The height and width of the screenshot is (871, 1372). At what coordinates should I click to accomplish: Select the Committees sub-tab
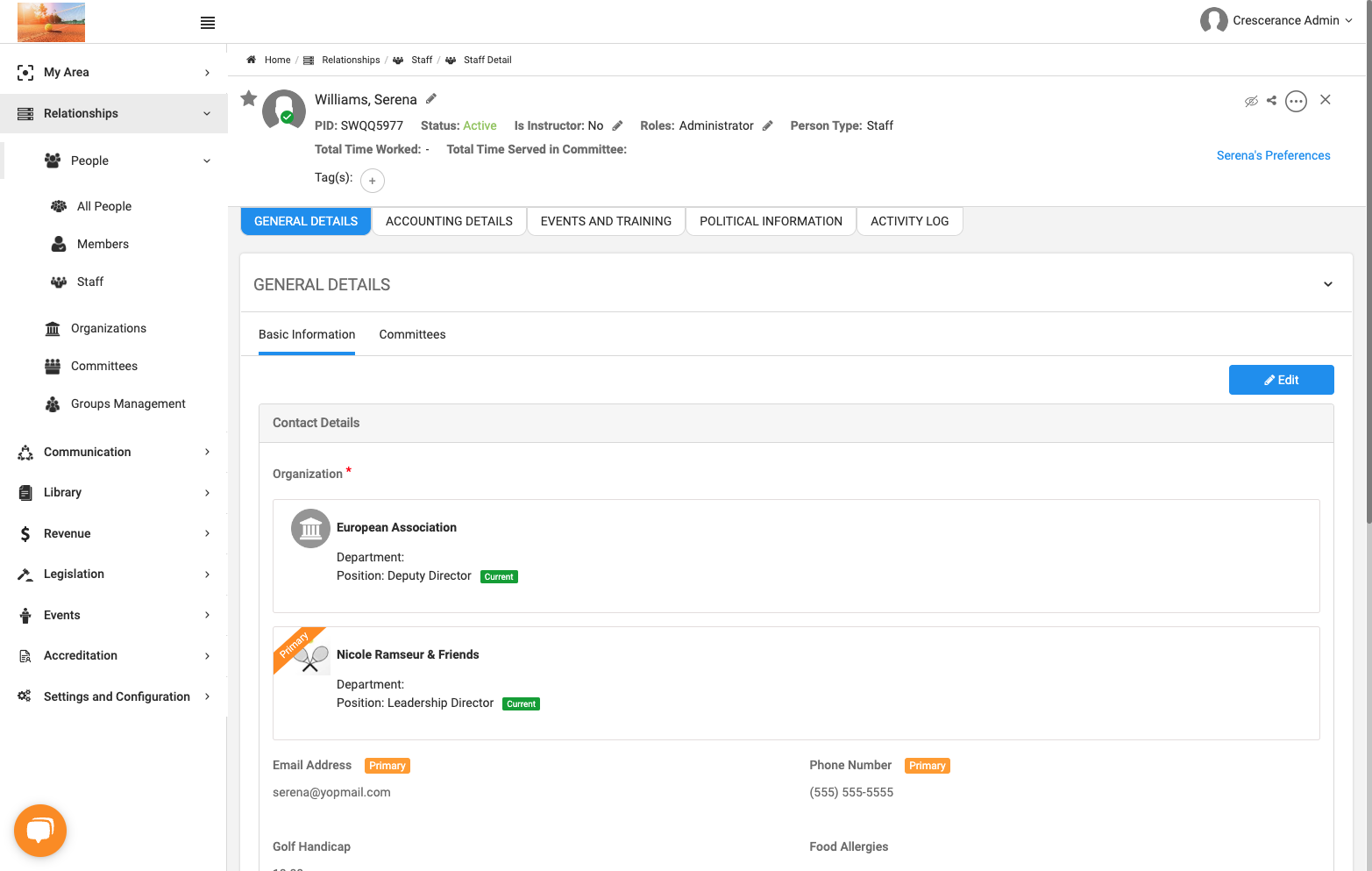412,334
